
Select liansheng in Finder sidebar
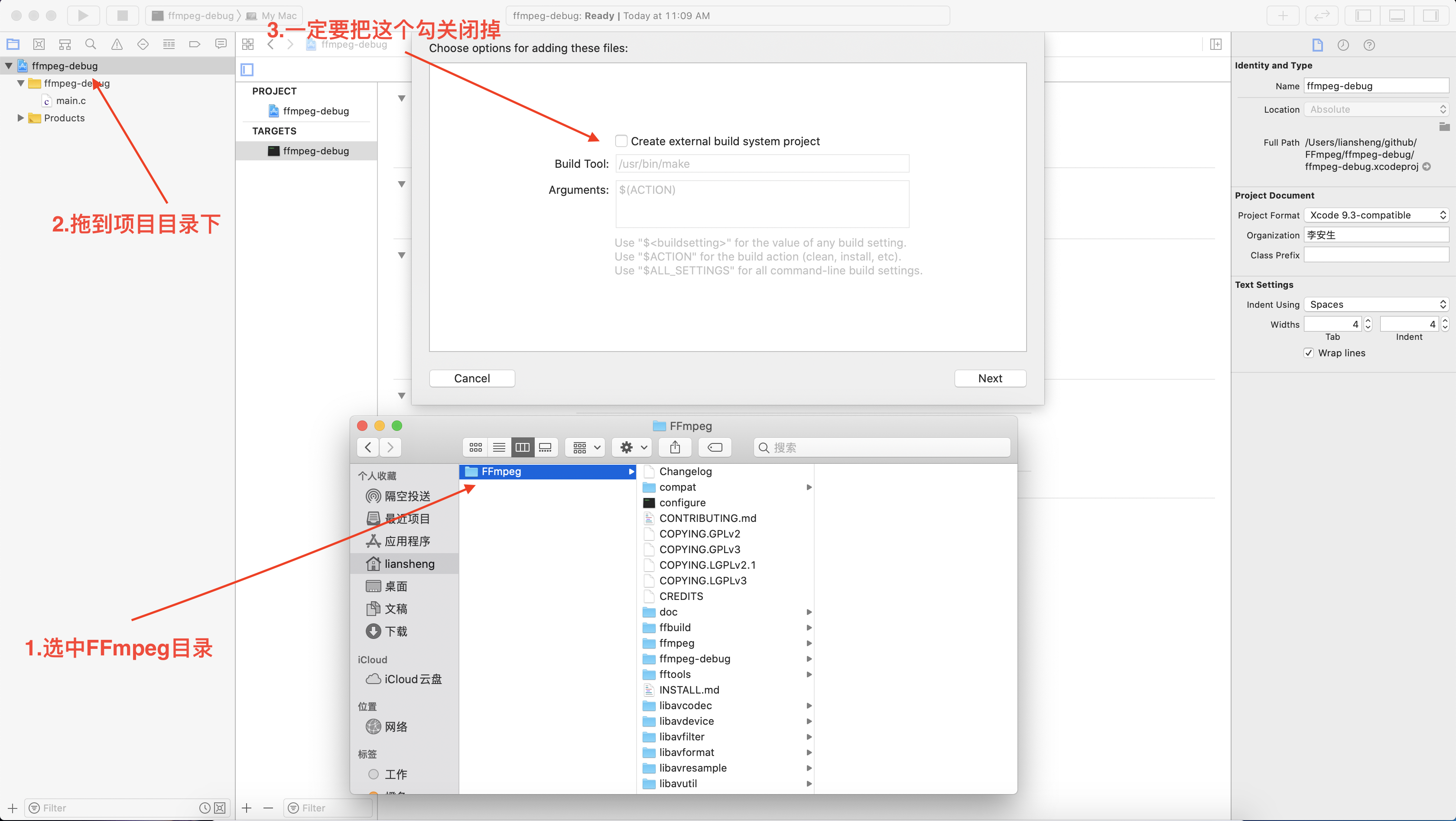click(x=409, y=564)
